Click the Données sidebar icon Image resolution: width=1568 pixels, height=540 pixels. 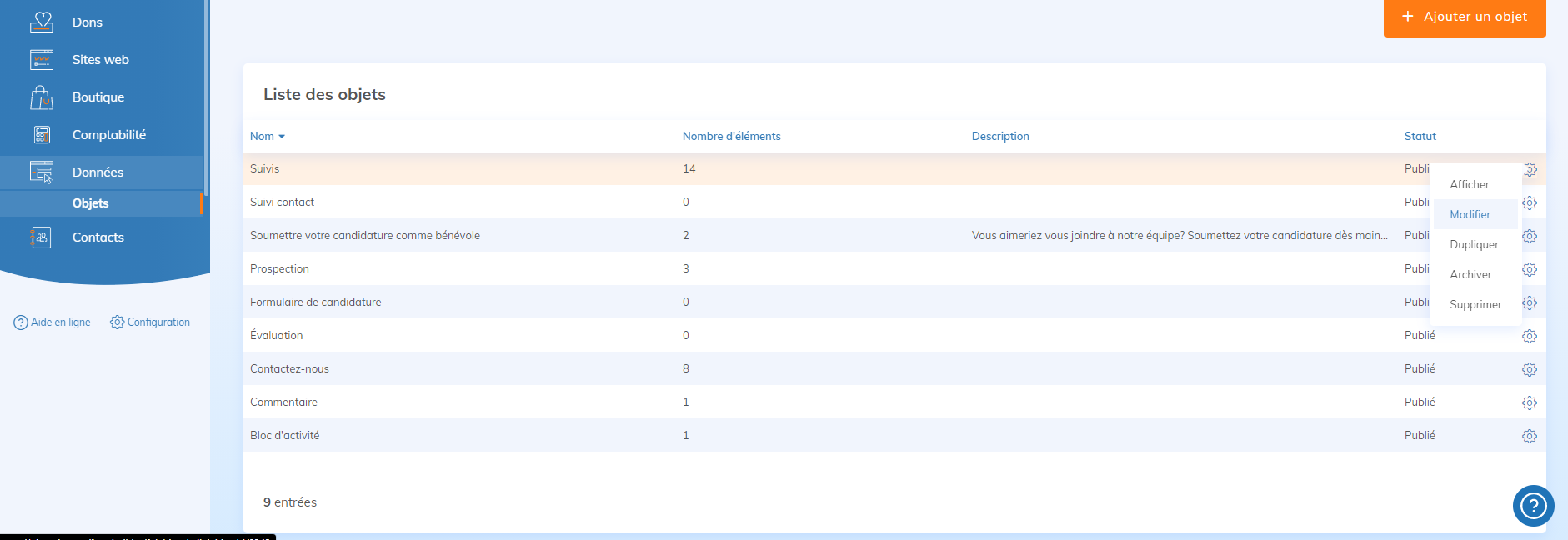41,172
